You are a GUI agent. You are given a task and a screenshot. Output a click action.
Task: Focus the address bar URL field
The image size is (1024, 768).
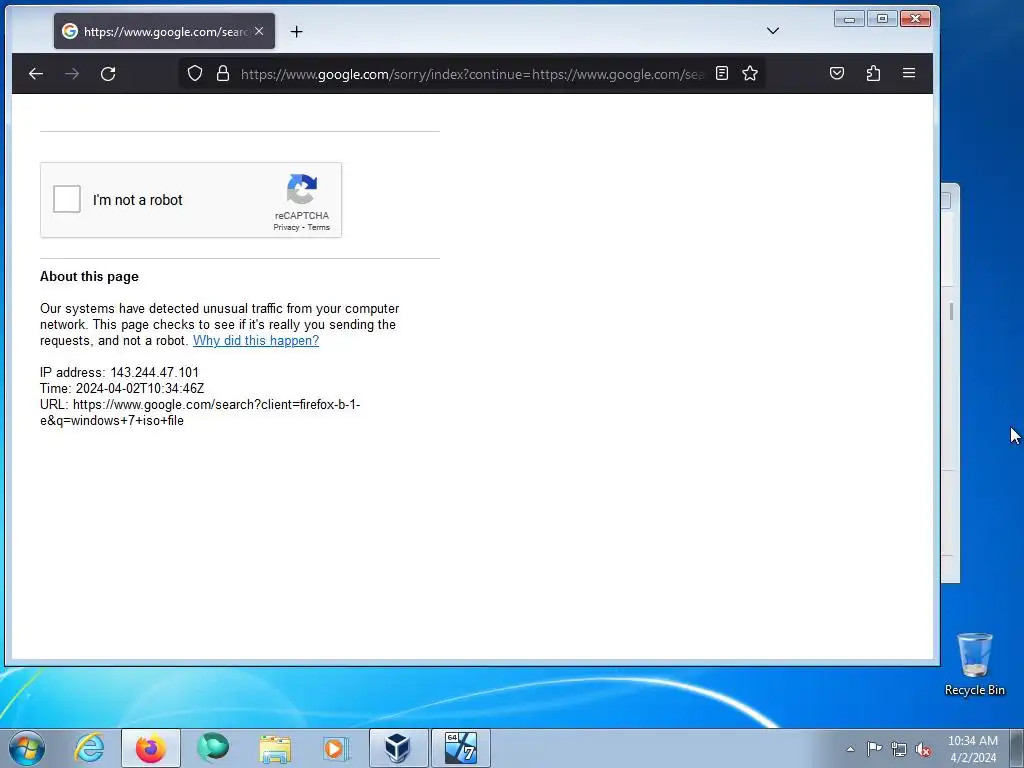(x=472, y=74)
